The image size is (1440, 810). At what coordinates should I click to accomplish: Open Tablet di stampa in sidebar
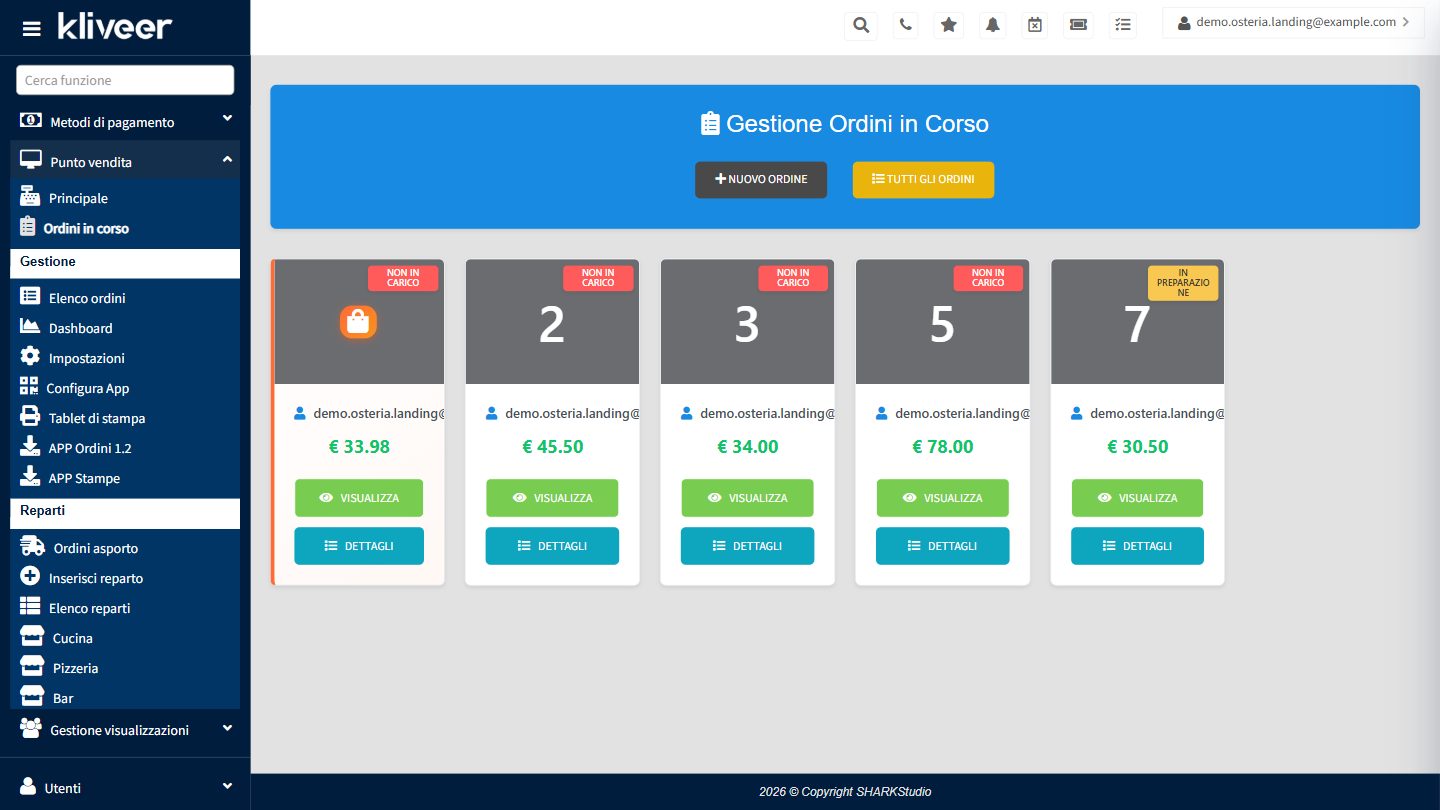[x=125, y=418]
